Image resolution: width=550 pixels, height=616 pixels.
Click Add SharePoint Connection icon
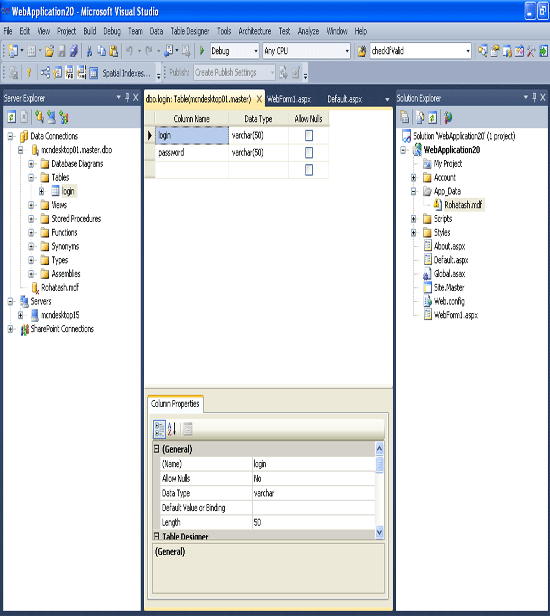point(64,117)
